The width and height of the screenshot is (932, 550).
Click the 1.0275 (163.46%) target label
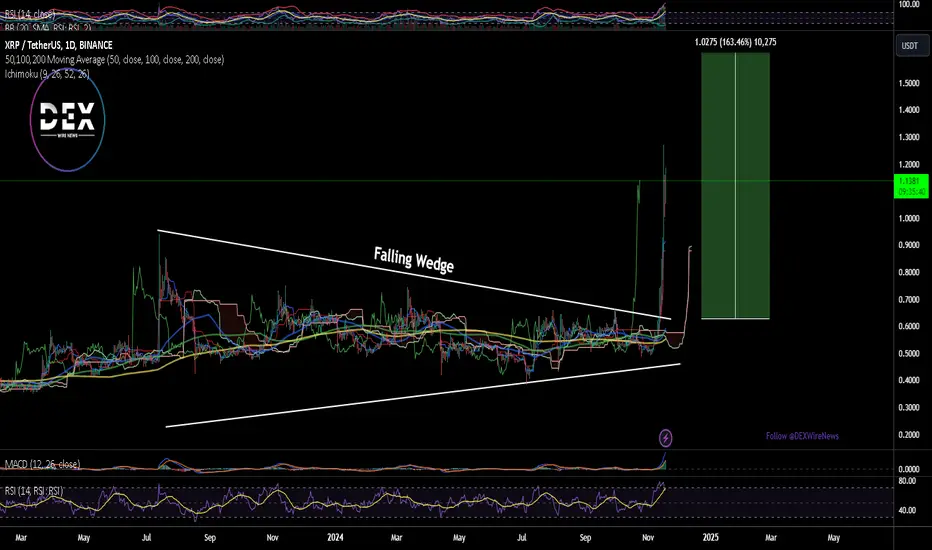point(735,42)
